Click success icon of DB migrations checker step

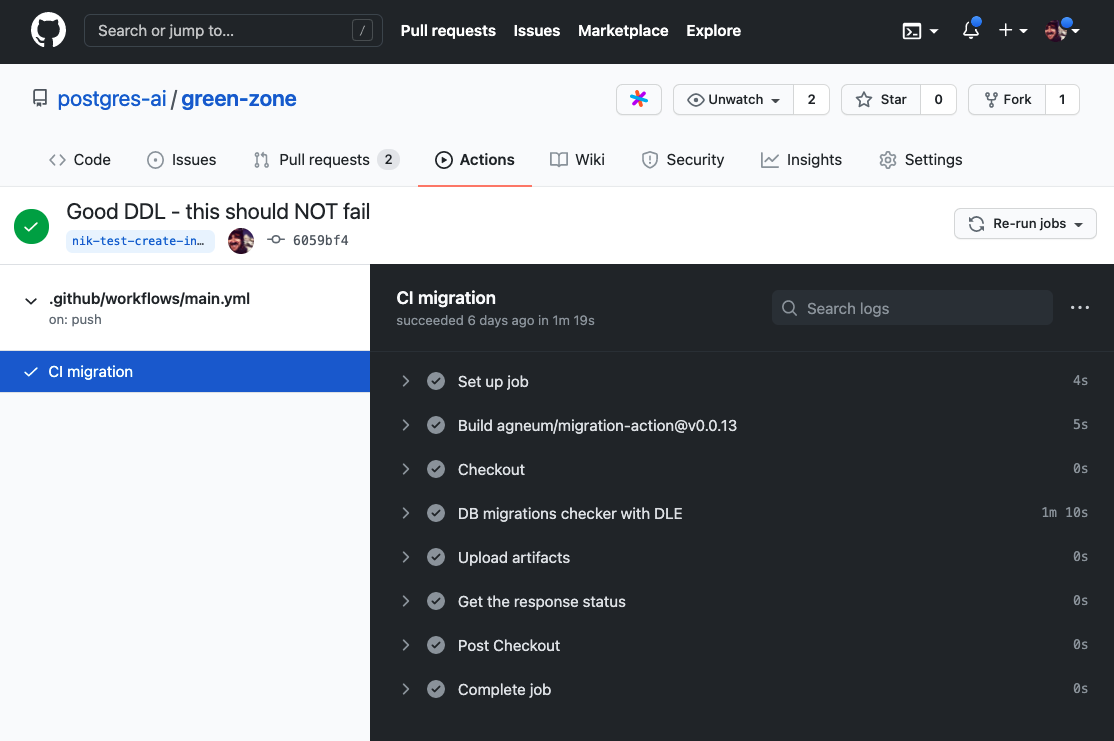[x=436, y=514]
